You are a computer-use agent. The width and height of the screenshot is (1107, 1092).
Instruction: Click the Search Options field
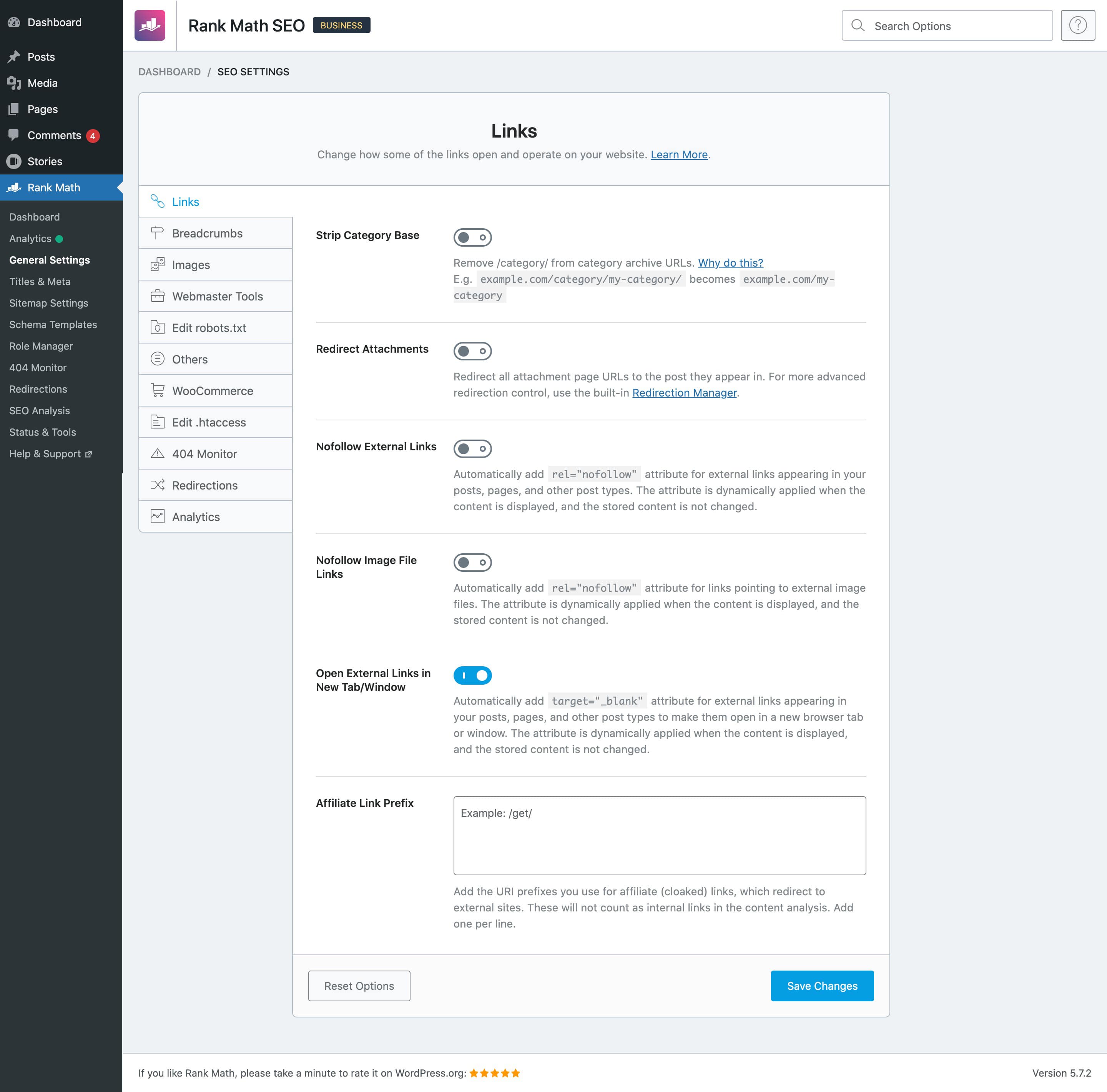pos(947,25)
